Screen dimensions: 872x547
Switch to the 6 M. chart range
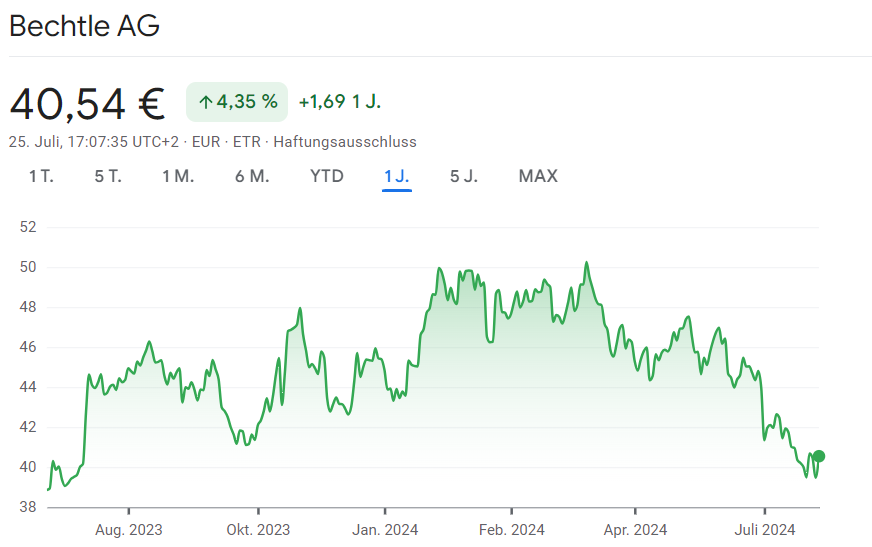[252, 176]
